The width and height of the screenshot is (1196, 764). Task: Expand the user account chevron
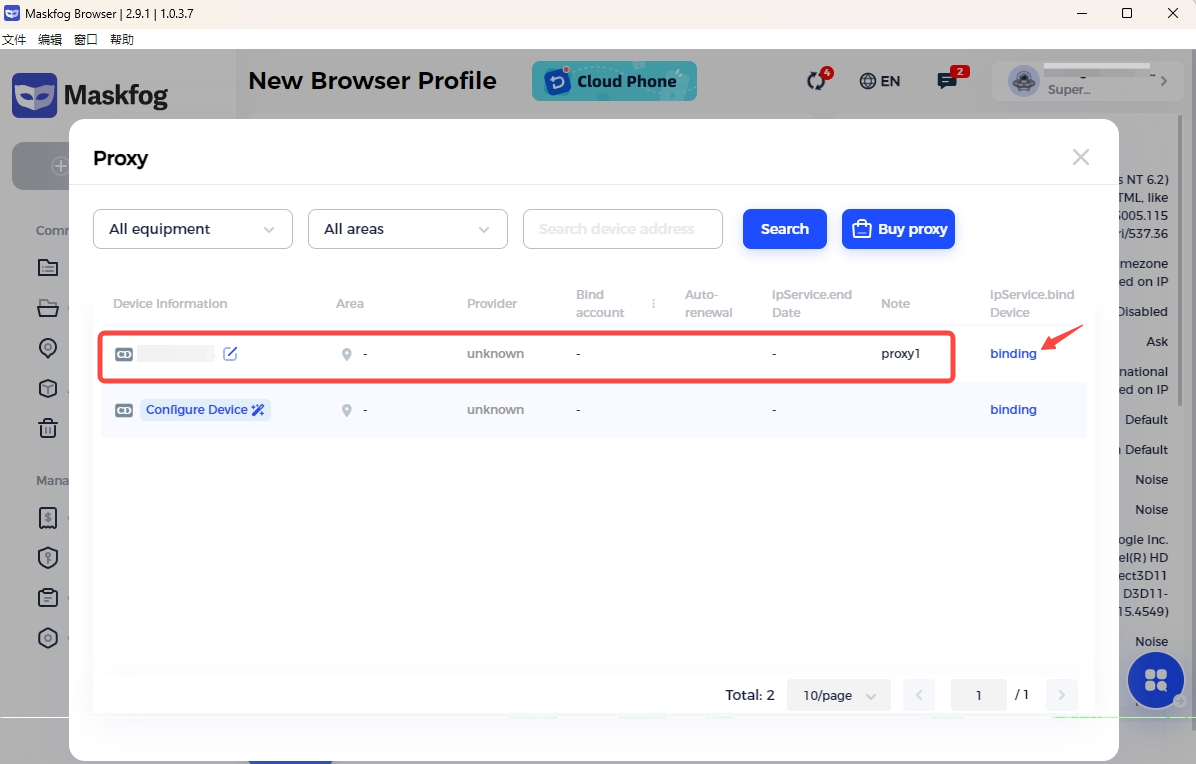coord(1163,81)
